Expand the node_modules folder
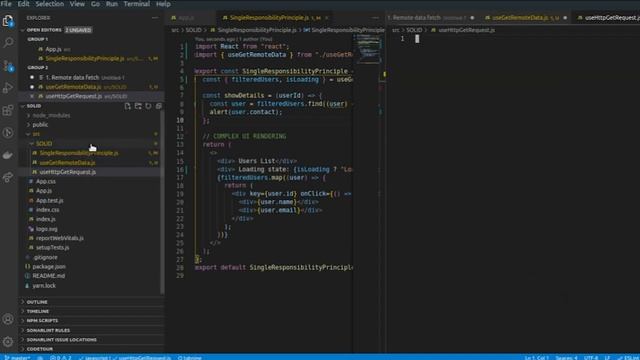The width and height of the screenshot is (640, 360). [x=51, y=116]
